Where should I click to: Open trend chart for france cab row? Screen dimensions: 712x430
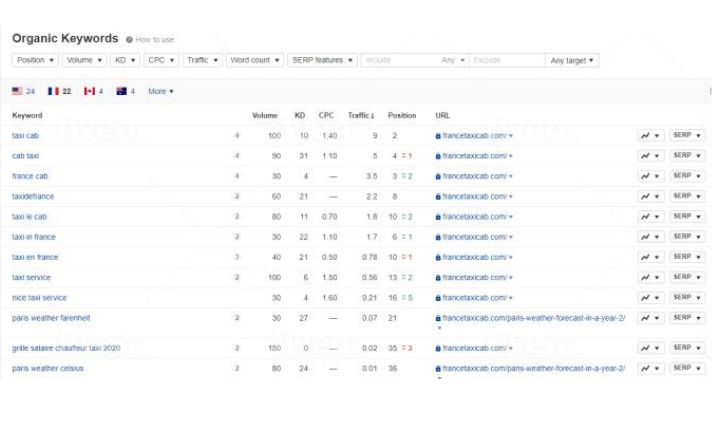click(651, 176)
